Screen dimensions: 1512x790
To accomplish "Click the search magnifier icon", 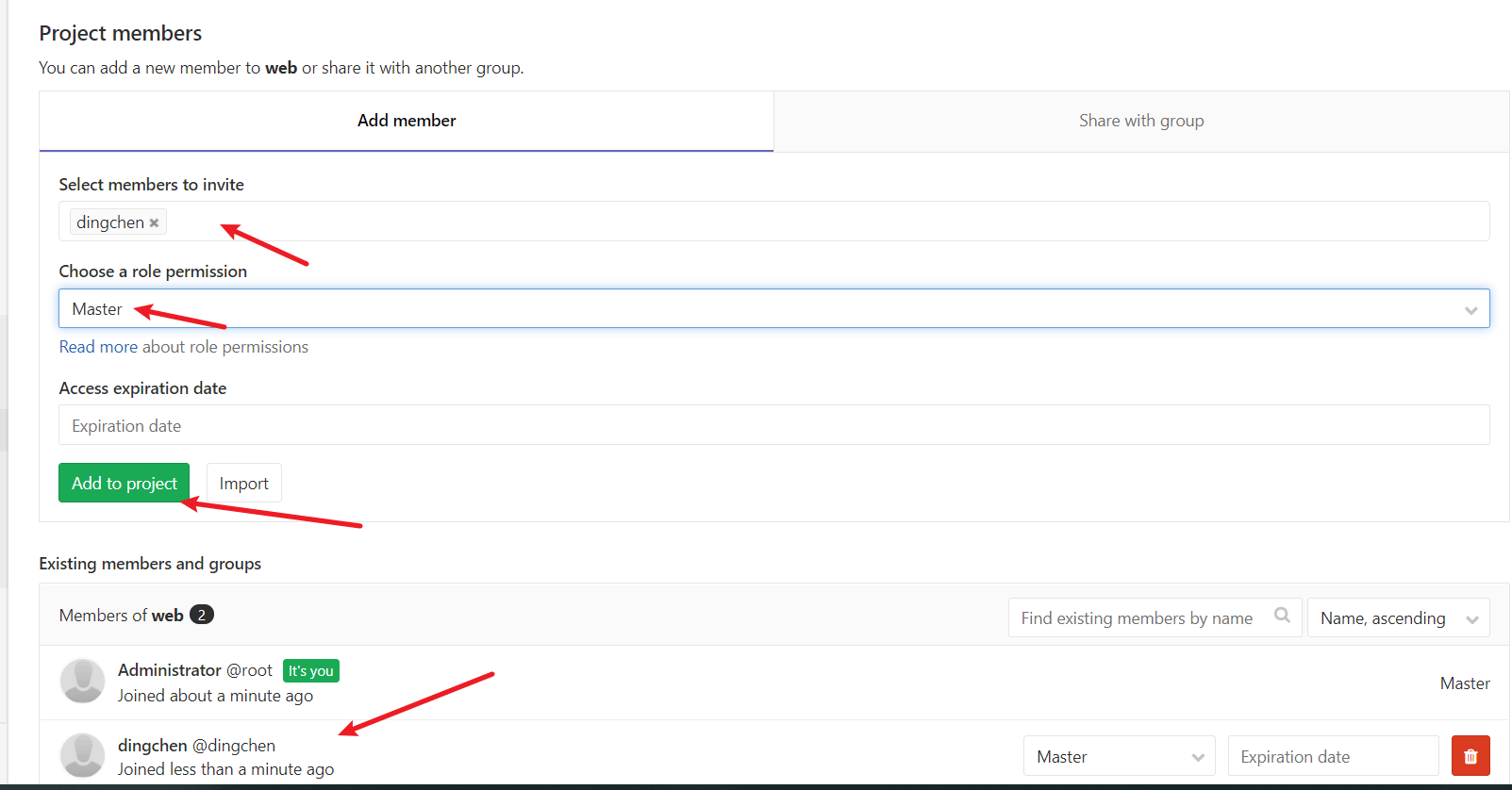I will click(x=1282, y=616).
